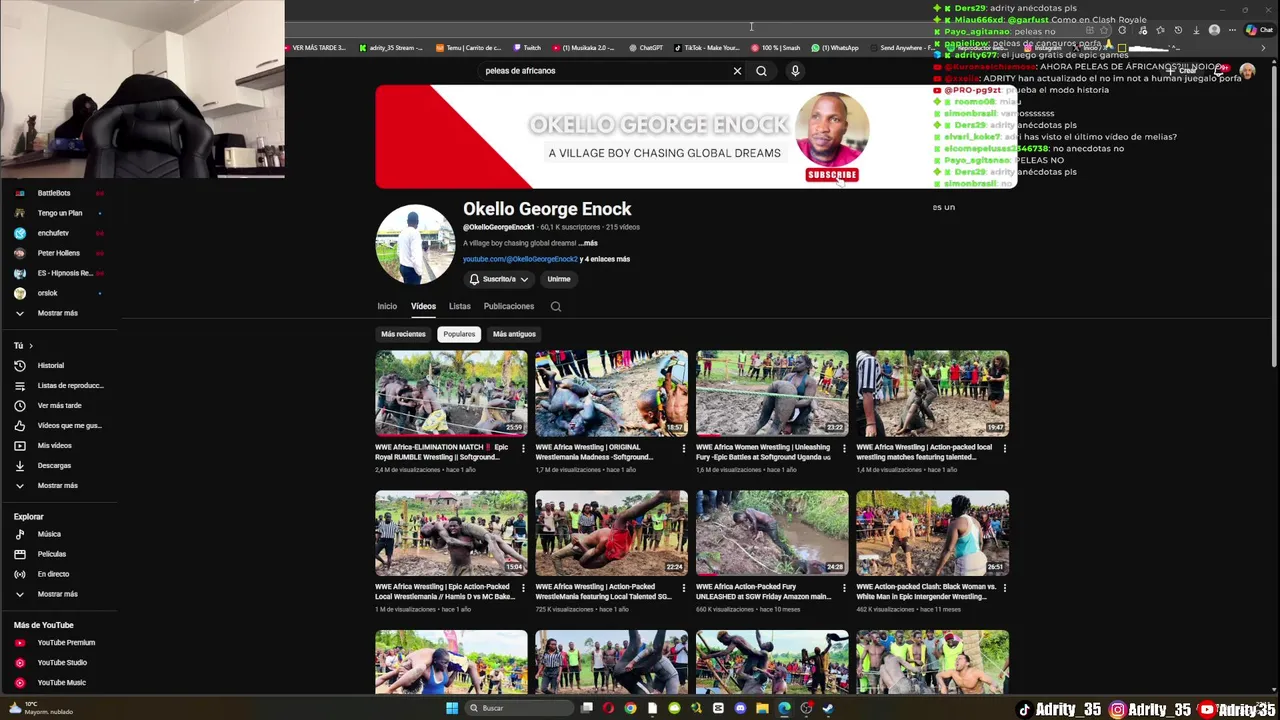Start voice search with microphone icon
The width and height of the screenshot is (1280, 720).
(795, 71)
